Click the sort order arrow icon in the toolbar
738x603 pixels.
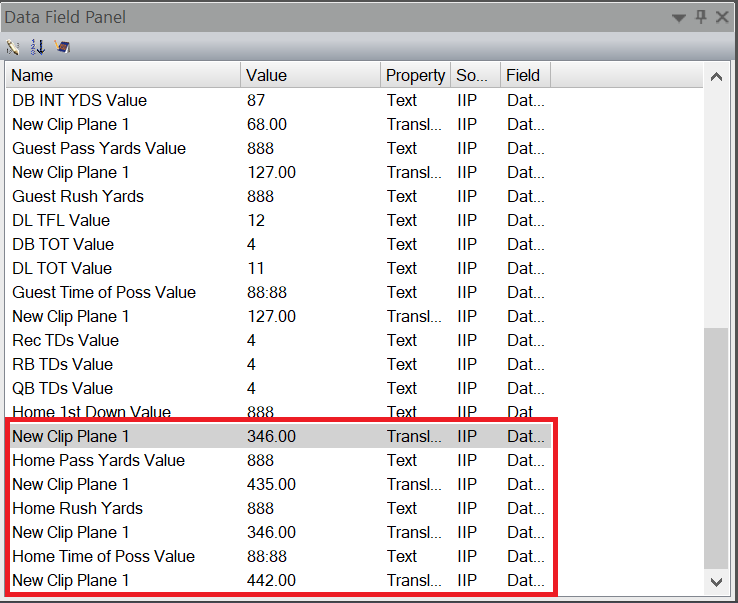click(x=38, y=47)
